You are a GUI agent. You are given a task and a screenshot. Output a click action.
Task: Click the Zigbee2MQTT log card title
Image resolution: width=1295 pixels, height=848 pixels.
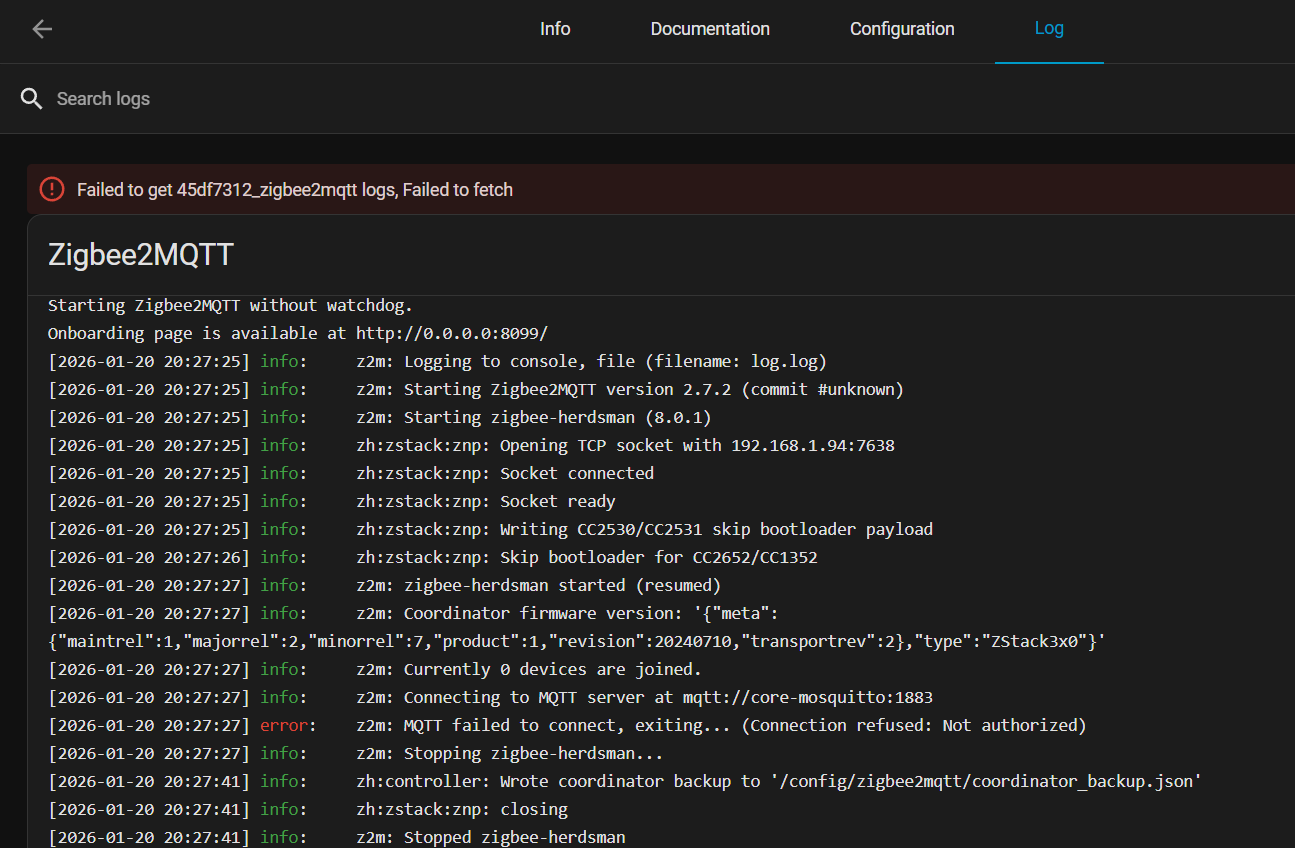point(141,255)
